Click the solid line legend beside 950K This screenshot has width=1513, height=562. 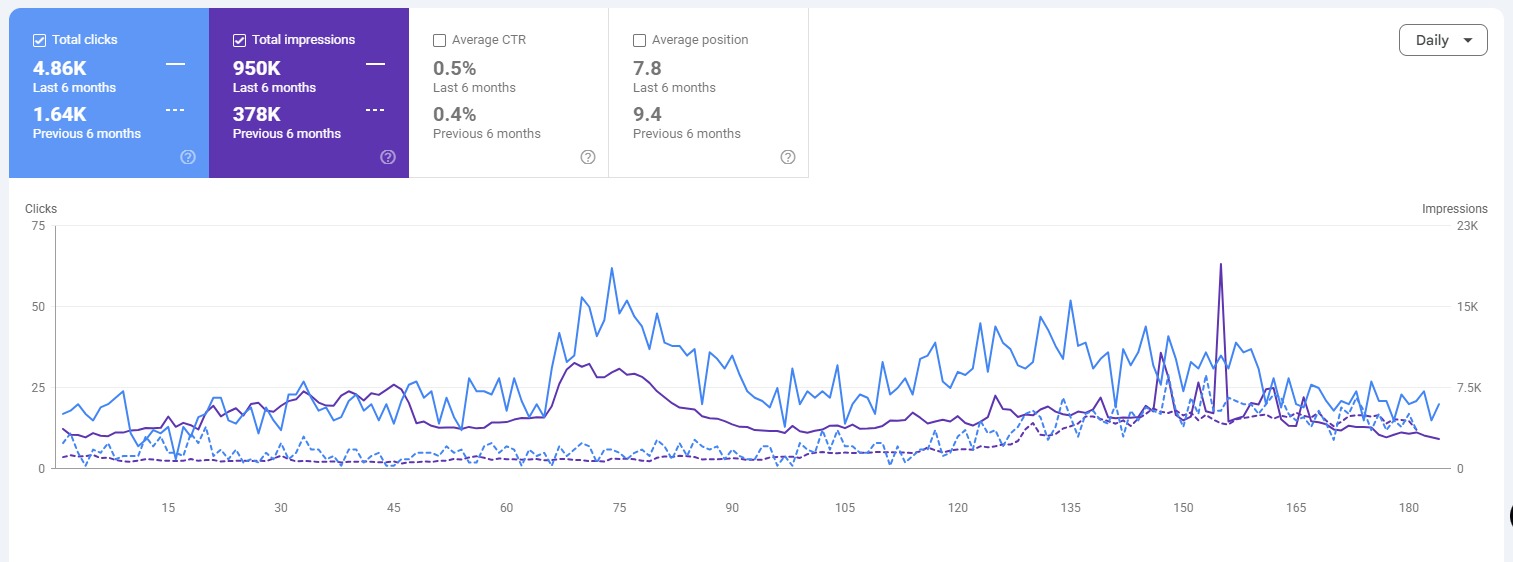pos(376,64)
